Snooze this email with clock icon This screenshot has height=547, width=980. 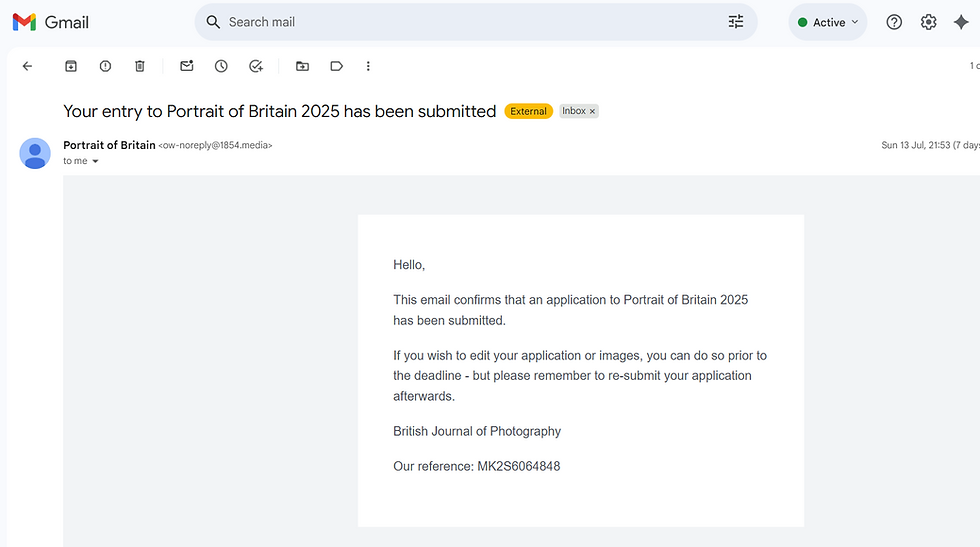tap(221, 66)
